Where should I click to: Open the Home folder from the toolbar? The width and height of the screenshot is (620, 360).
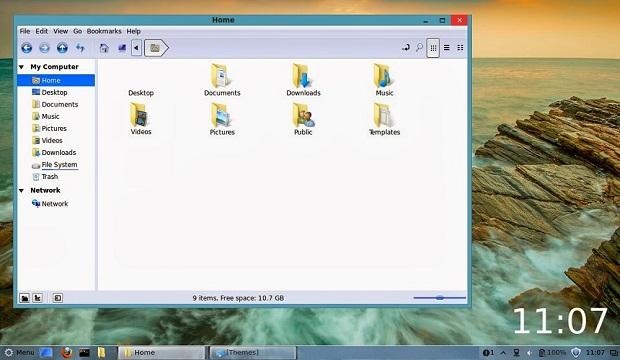[104, 48]
